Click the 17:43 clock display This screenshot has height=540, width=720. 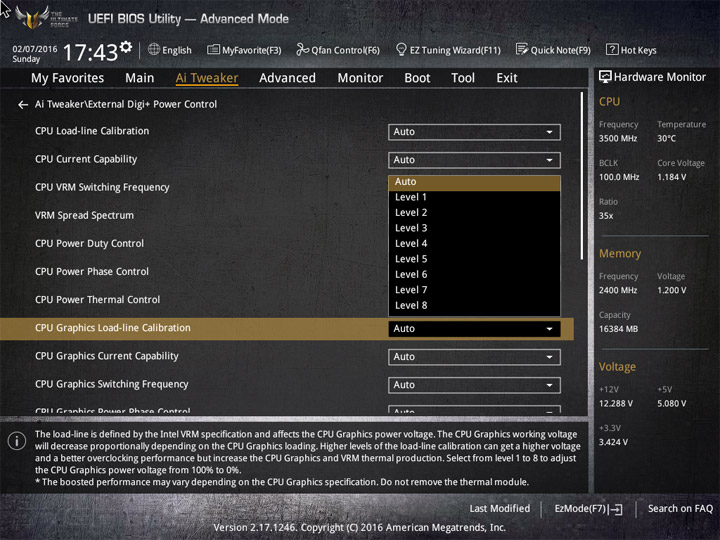(90, 52)
